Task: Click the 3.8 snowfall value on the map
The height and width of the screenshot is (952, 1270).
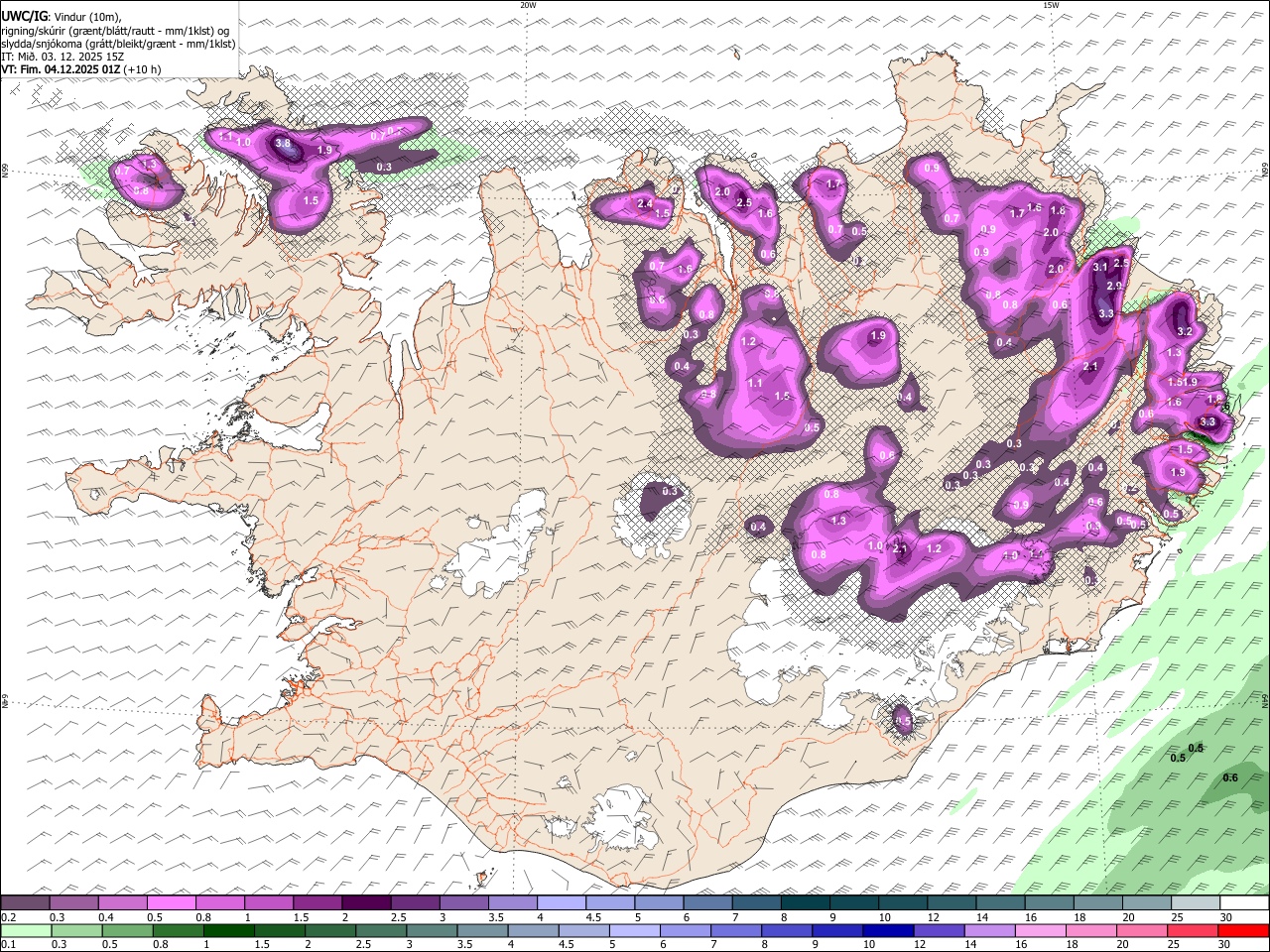Action: click(x=283, y=144)
